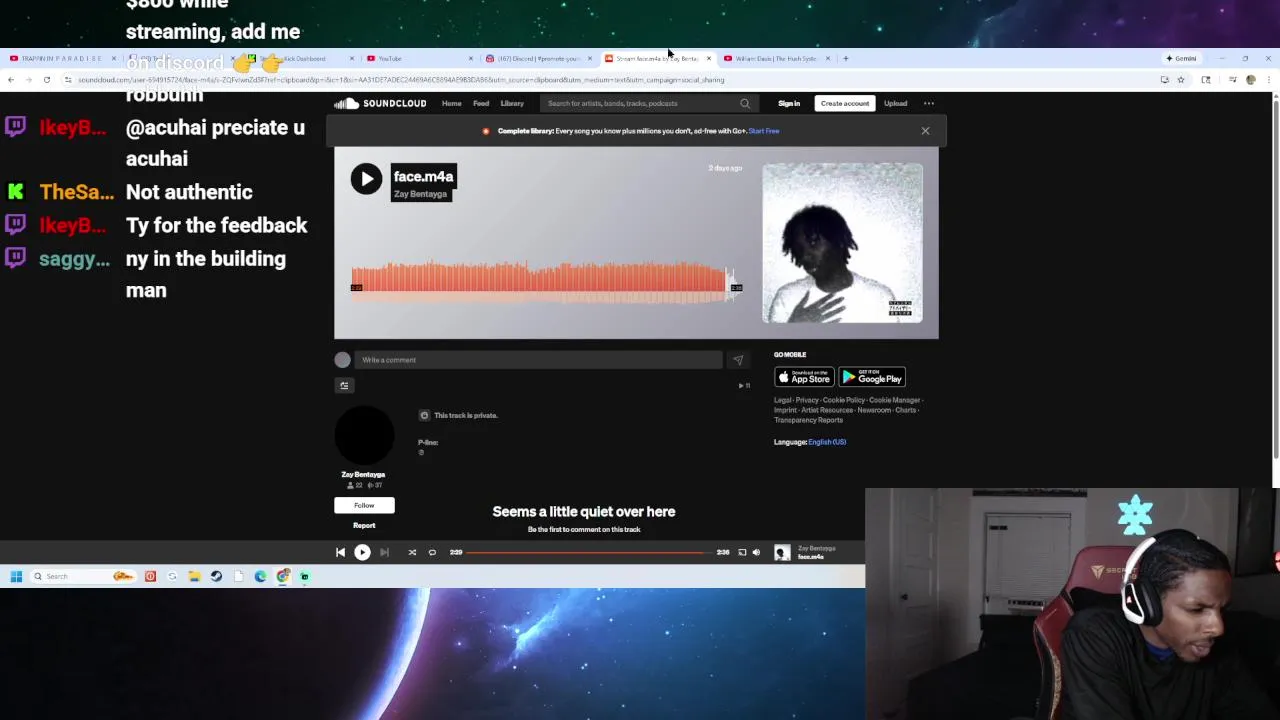This screenshot has width=1280, height=720.
Task: Click the face.m4a track title
Action: click(x=423, y=176)
